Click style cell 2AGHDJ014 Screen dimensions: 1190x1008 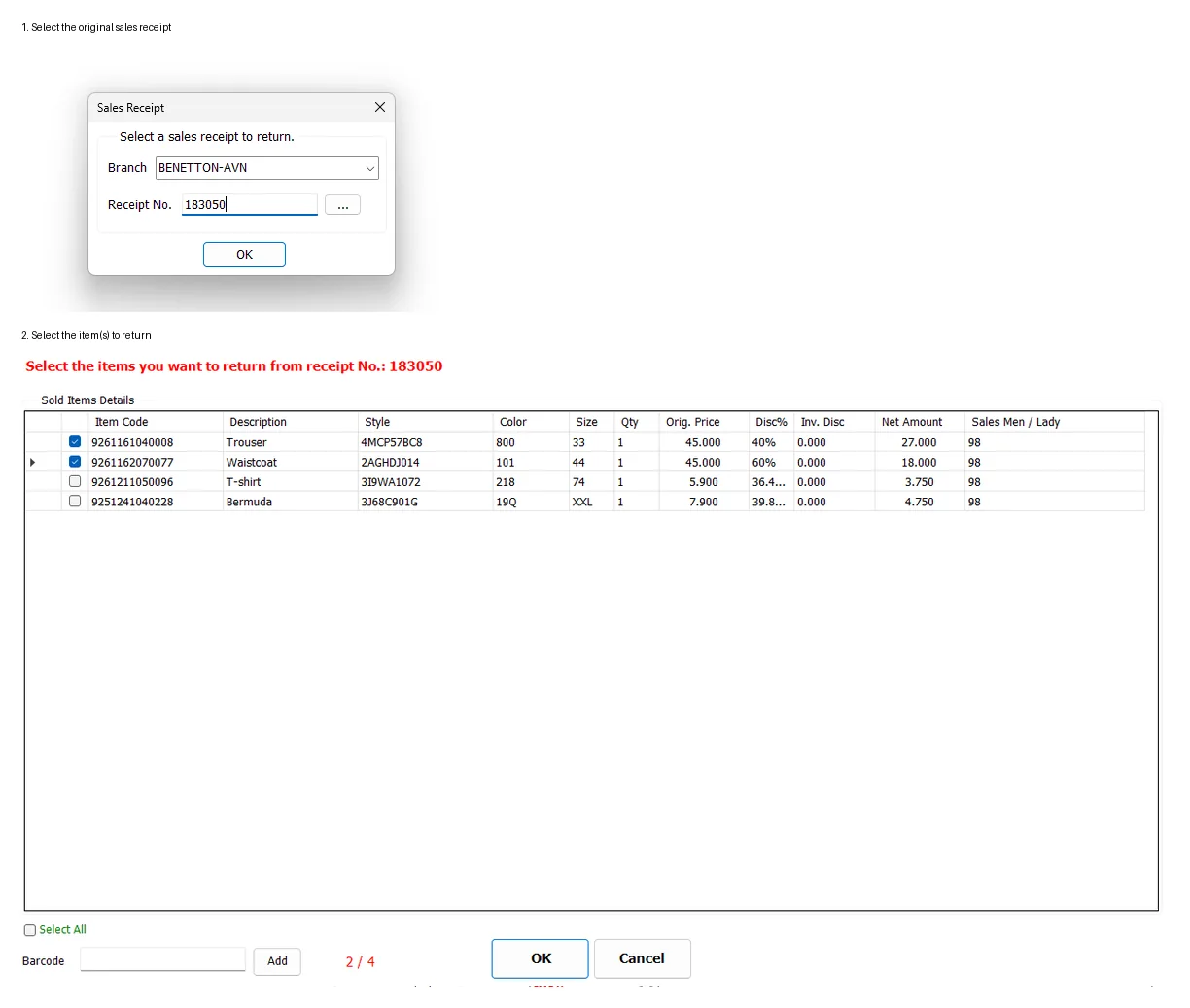(426, 463)
